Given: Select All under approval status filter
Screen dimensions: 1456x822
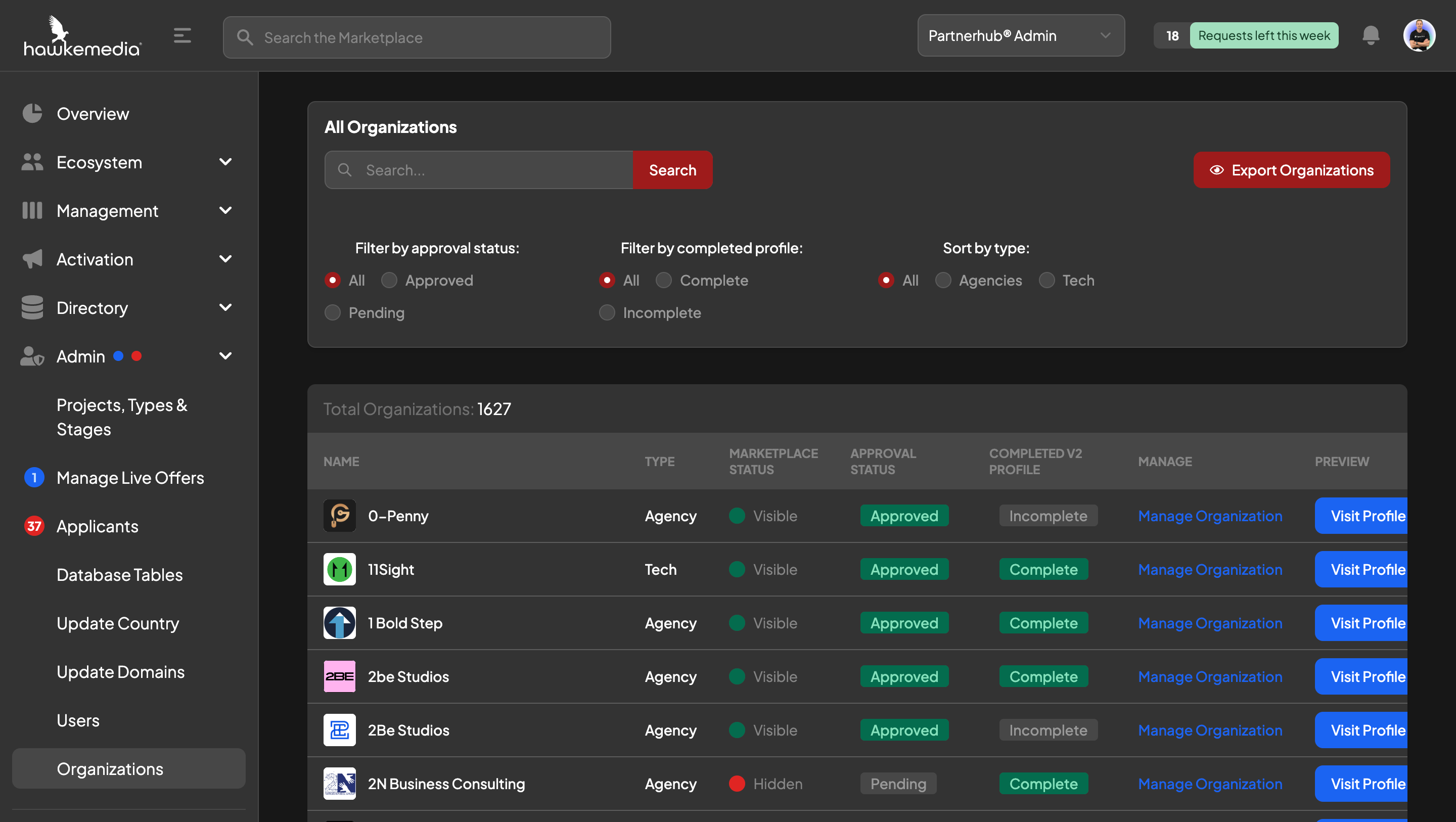Looking at the screenshot, I should pyautogui.click(x=332, y=281).
